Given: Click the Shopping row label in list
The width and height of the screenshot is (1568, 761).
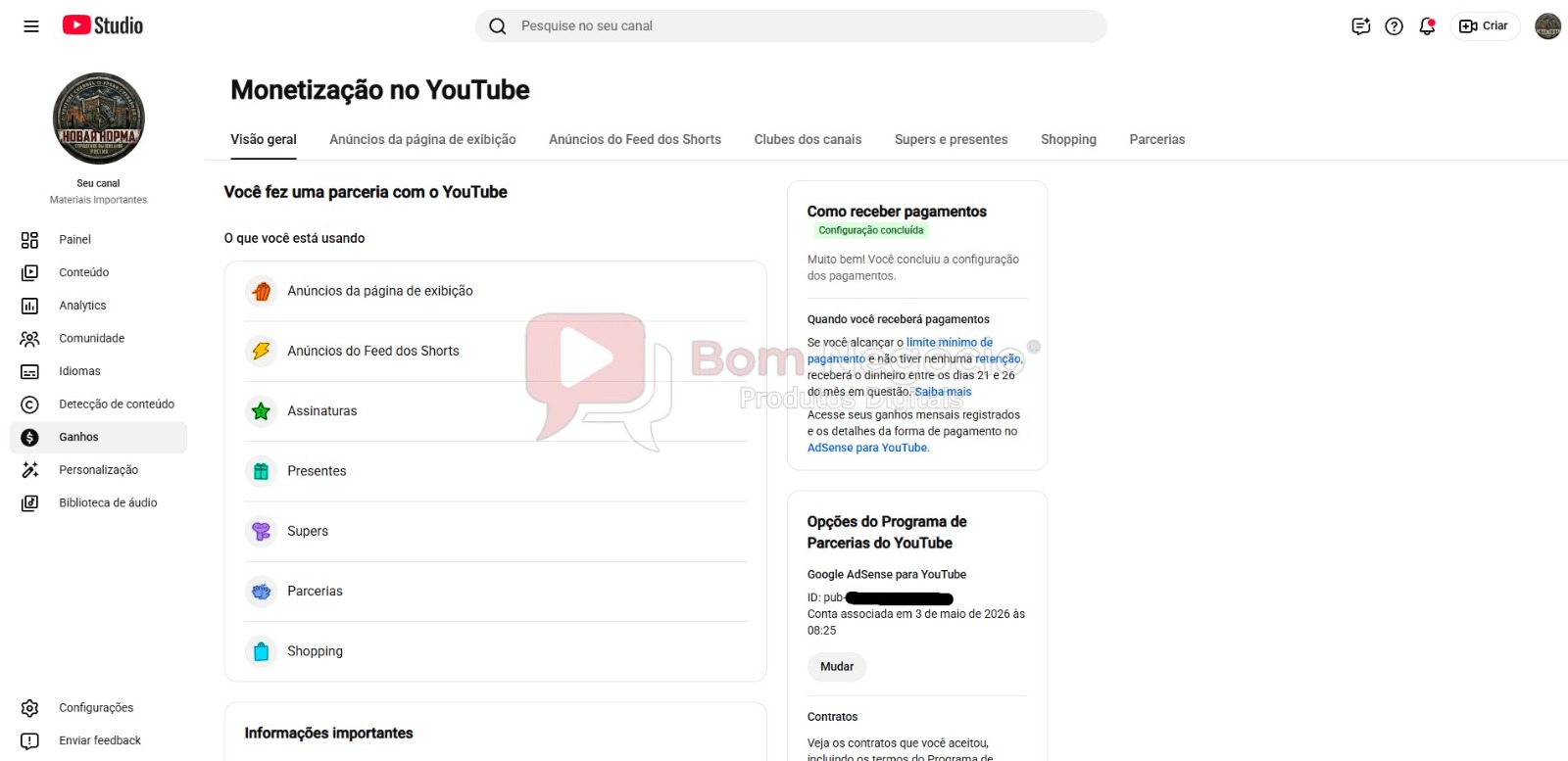Looking at the screenshot, I should coord(315,651).
